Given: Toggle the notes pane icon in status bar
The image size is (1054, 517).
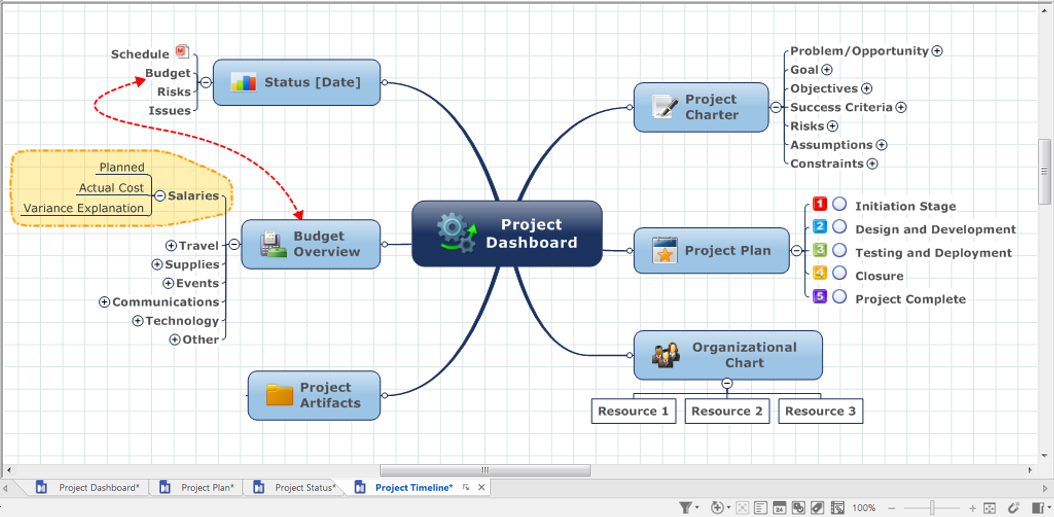Looking at the screenshot, I should pyautogui.click(x=761, y=508).
